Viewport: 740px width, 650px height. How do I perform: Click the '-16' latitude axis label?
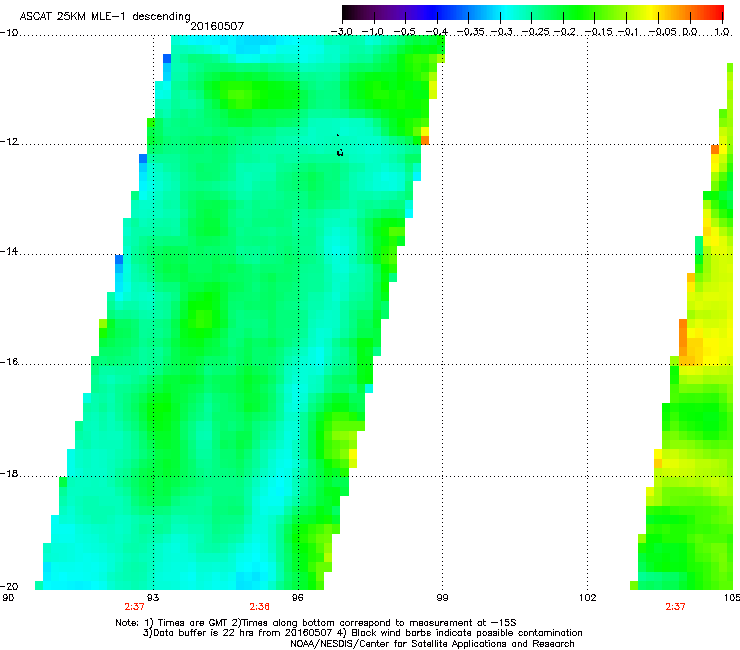coord(9,362)
